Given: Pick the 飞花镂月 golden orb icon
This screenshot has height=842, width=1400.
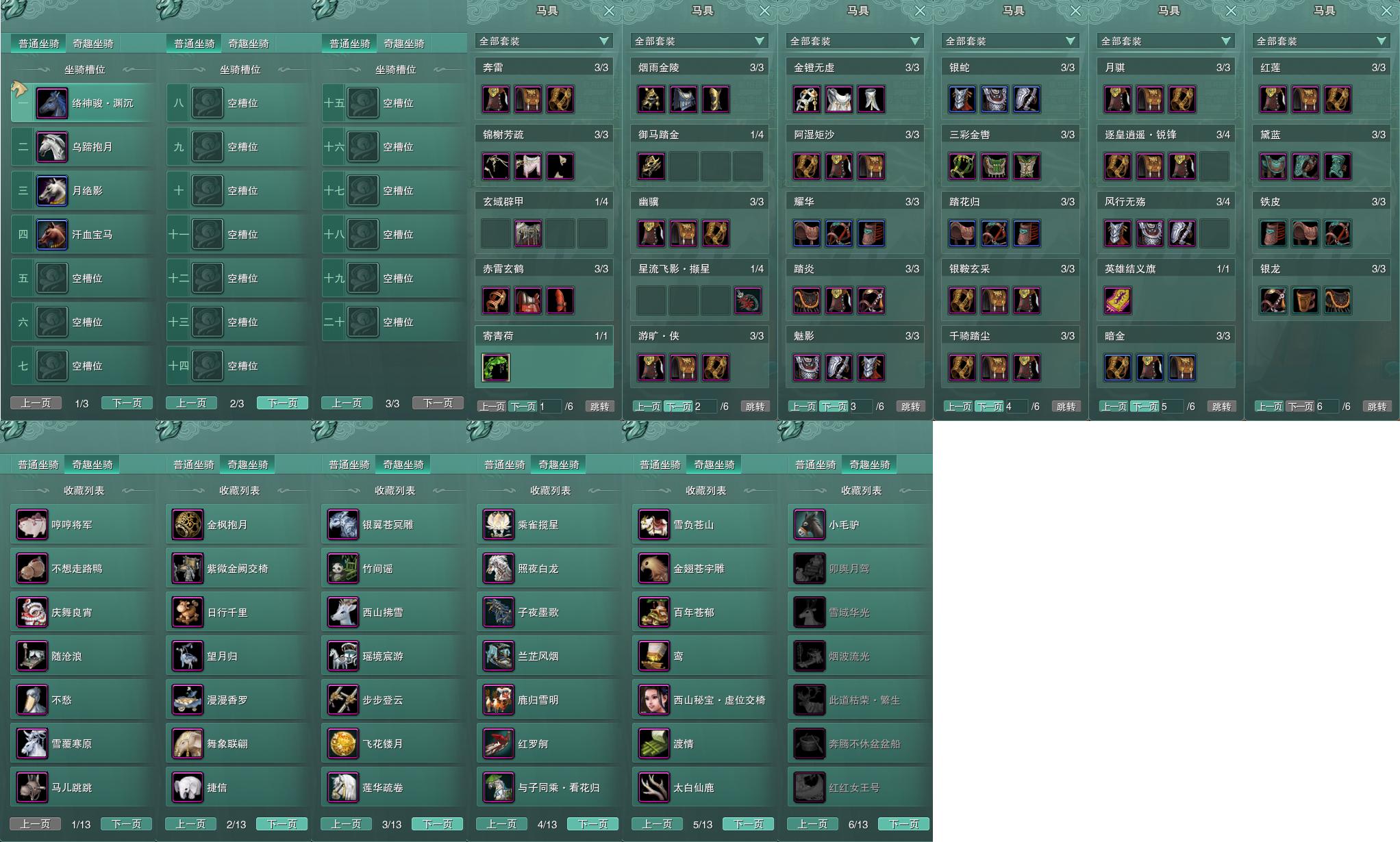Looking at the screenshot, I should click(x=343, y=744).
